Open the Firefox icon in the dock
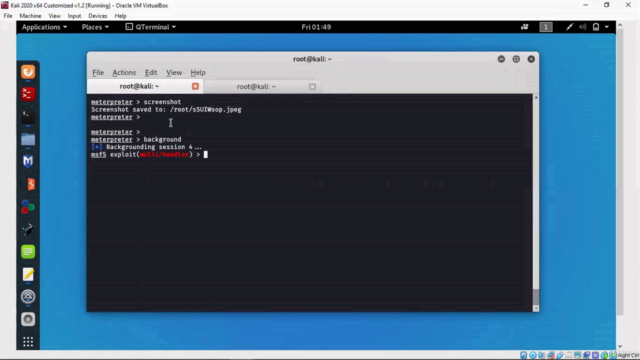The width and height of the screenshot is (640, 360). (x=28, y=72)
